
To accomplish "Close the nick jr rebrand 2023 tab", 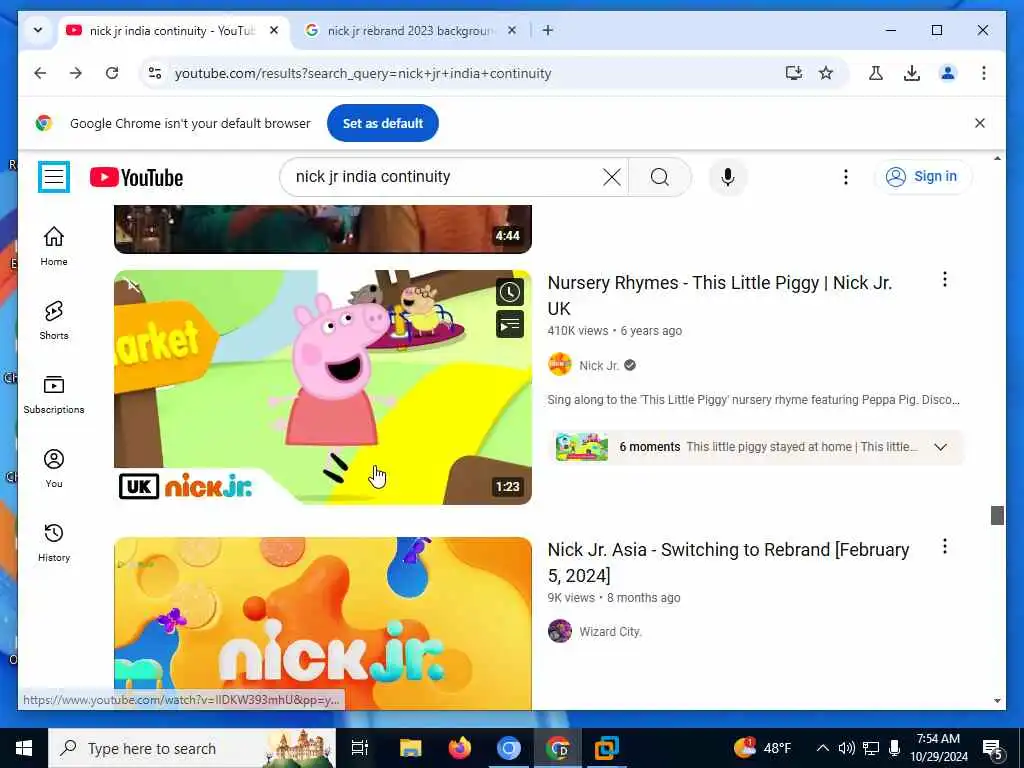I will [512, 30].
